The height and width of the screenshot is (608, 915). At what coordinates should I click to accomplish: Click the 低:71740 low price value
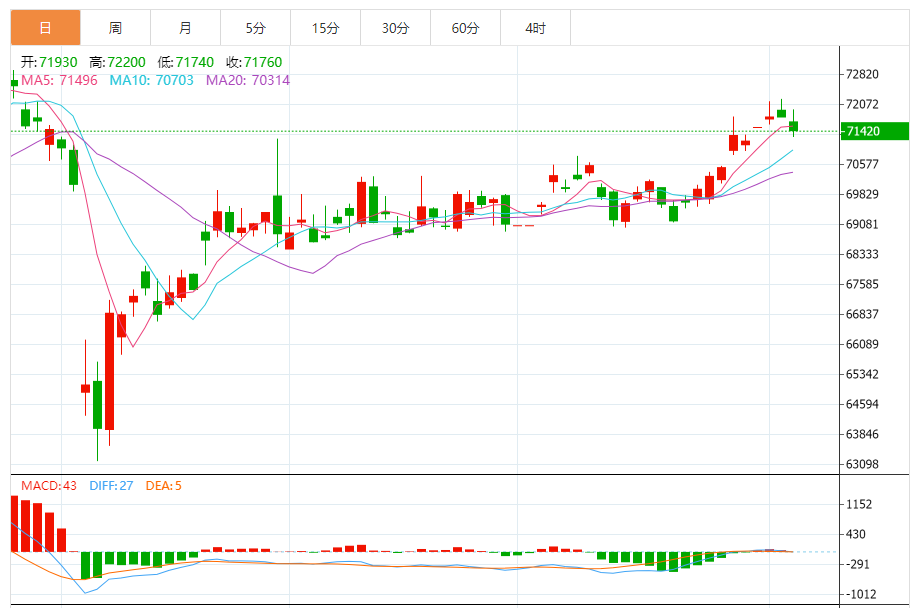(x=186, y=62)
